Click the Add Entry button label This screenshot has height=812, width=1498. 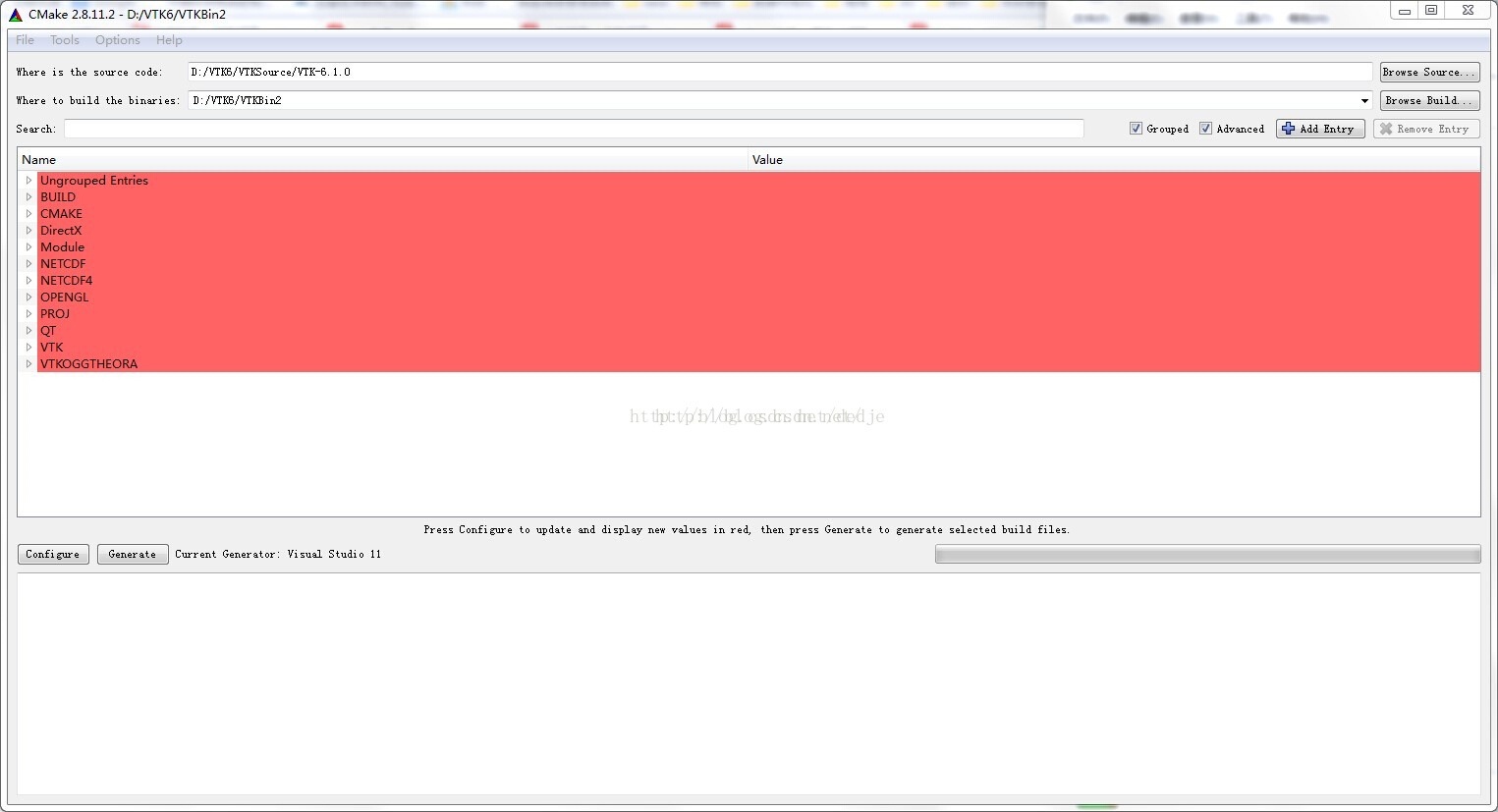pyautogui.click(x=1327, y=129)
